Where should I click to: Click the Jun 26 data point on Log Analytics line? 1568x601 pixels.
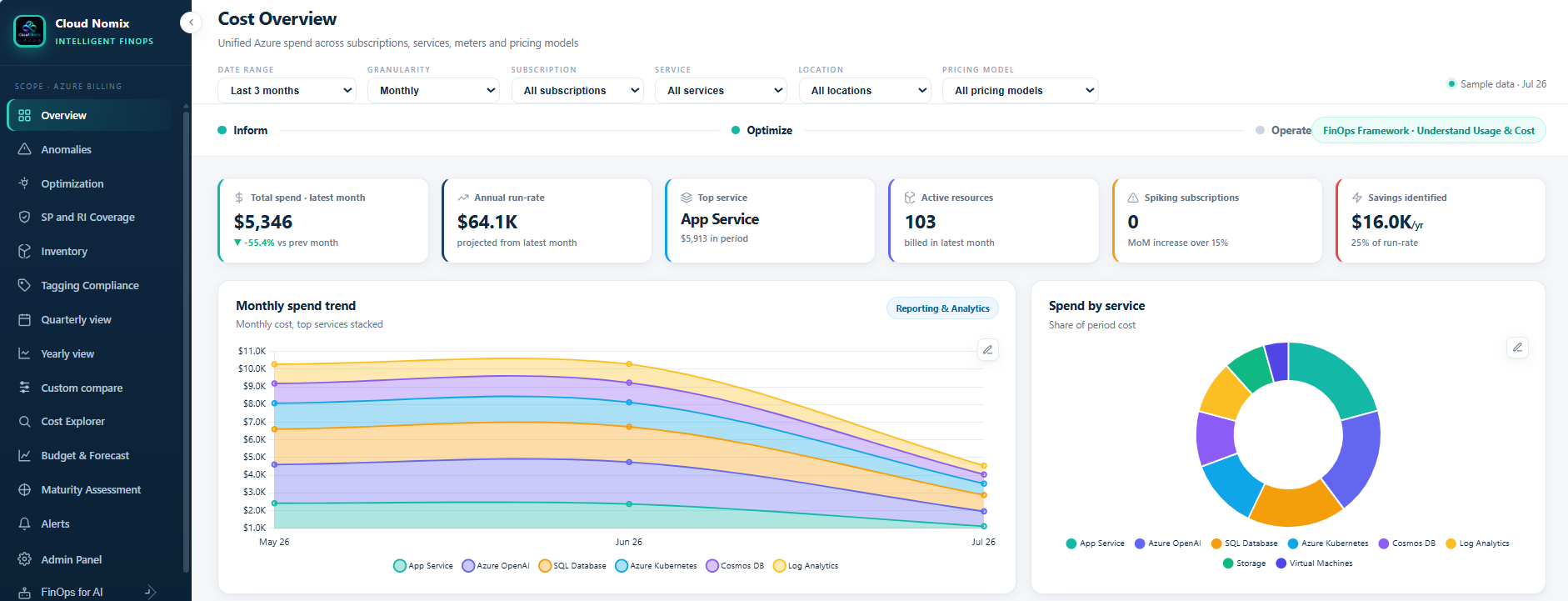pyautogui.click(x=629, y=364)
